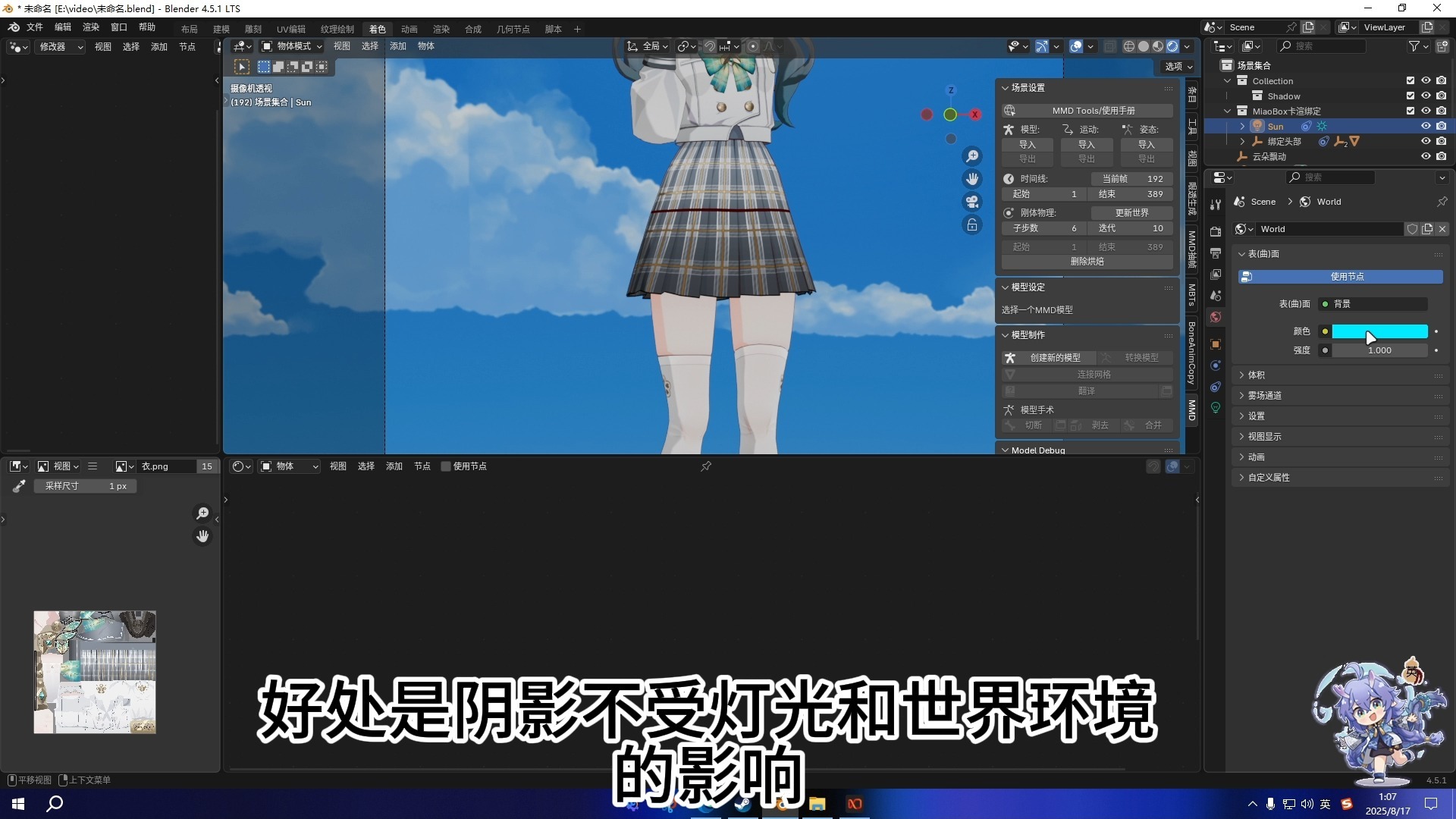Hide the 绑定头部 object in viewport
Screen dimensions: 1456x819
pos(1426,141)
